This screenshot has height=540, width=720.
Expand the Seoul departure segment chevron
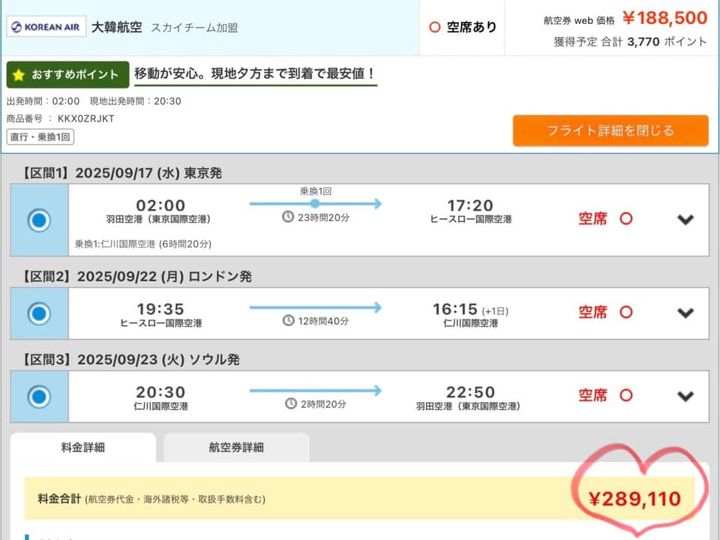tap(685, 396)
